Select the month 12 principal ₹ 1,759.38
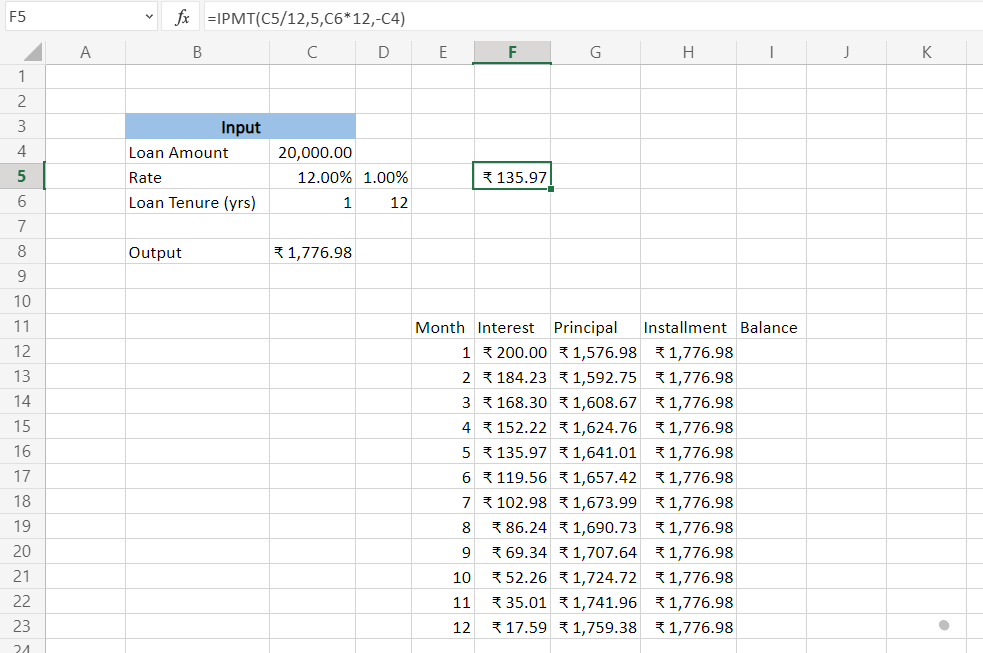The width and height of the screenshot is (983, 653). [595, 627]
